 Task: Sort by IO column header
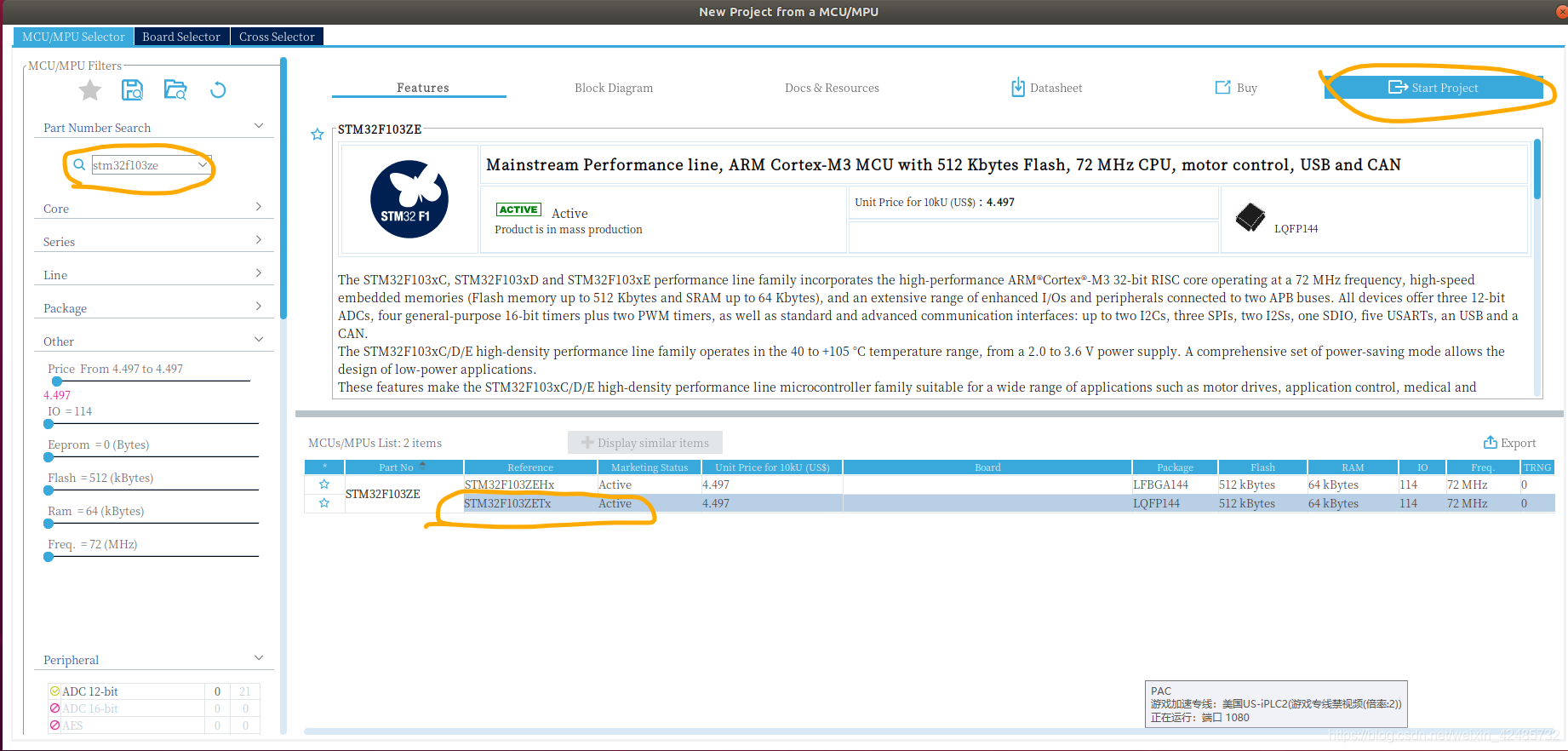coord(1422,467)
